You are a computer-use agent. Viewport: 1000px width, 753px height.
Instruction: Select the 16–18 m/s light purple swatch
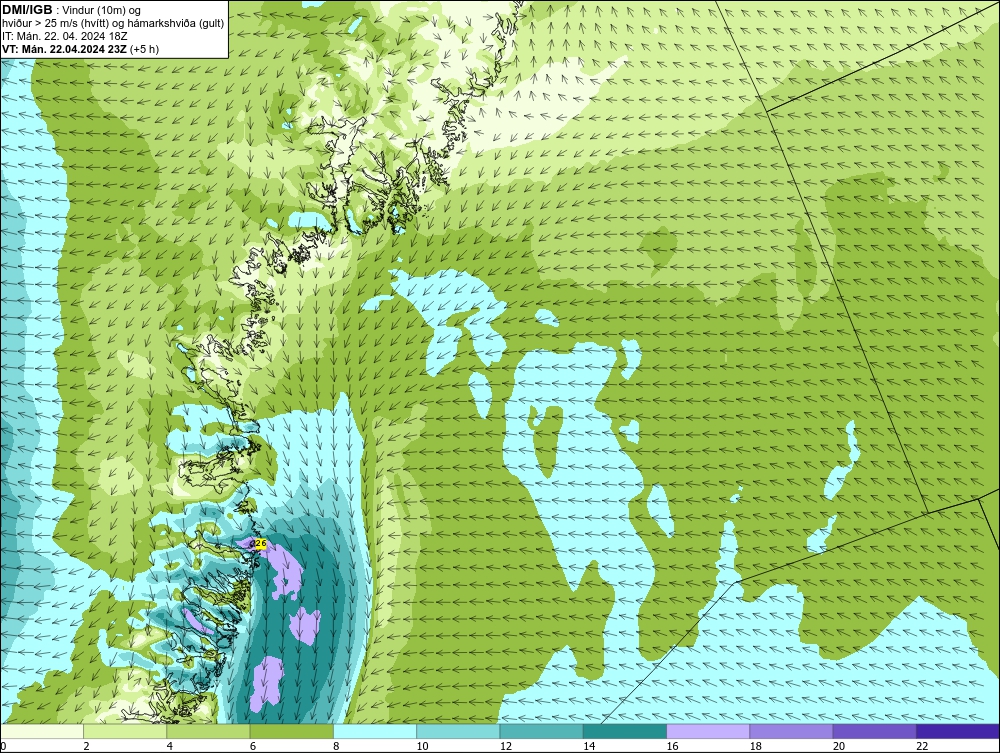pos(709,732)
